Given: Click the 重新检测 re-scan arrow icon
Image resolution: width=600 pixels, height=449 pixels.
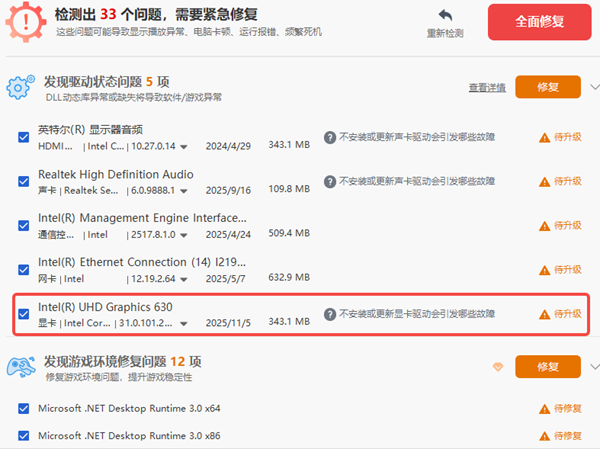Looking at the screenshot, I should pyautogui.click(x=445, y=16).
